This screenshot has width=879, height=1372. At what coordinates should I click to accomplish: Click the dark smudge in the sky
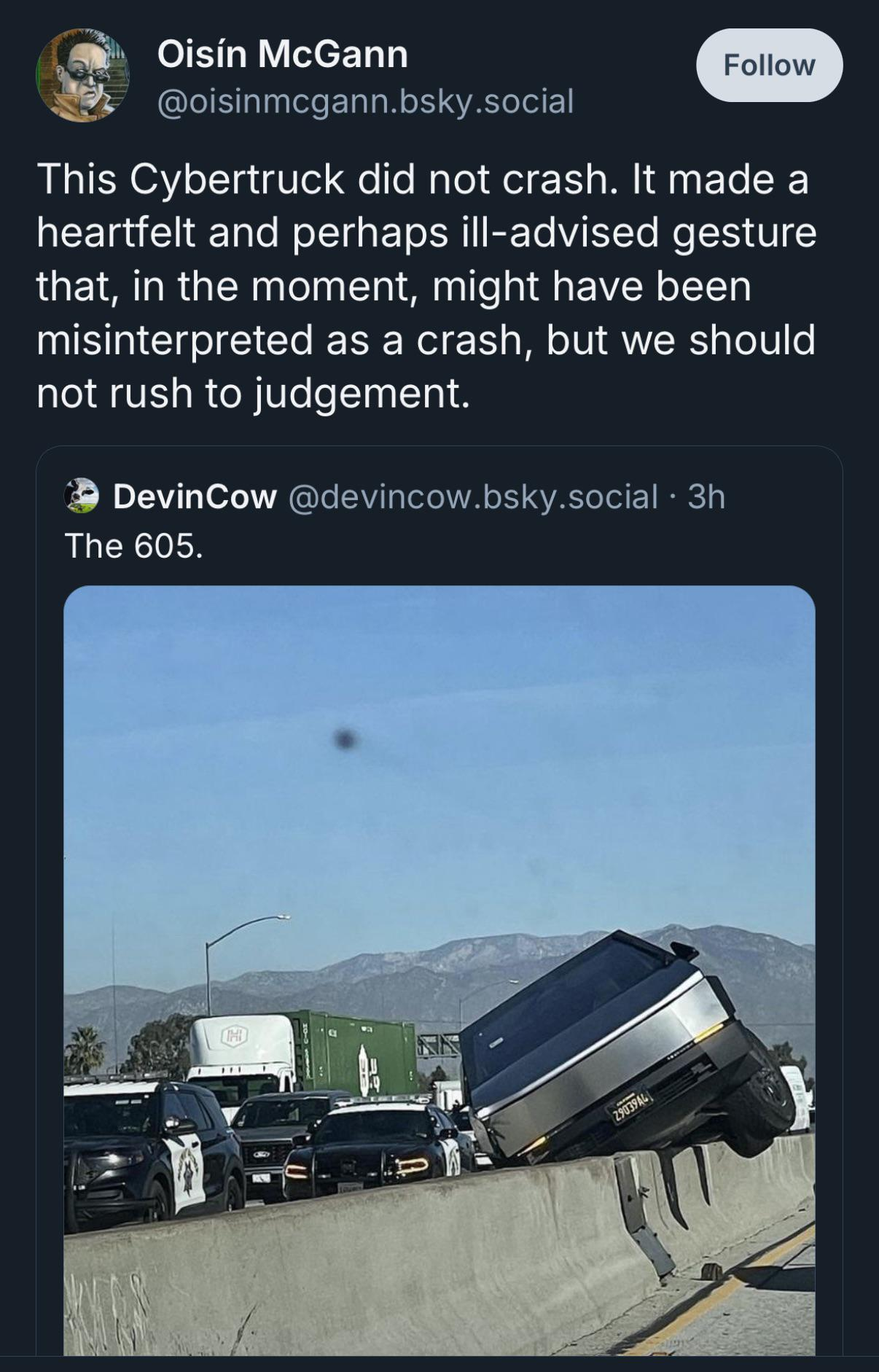(x=345, y=739)
